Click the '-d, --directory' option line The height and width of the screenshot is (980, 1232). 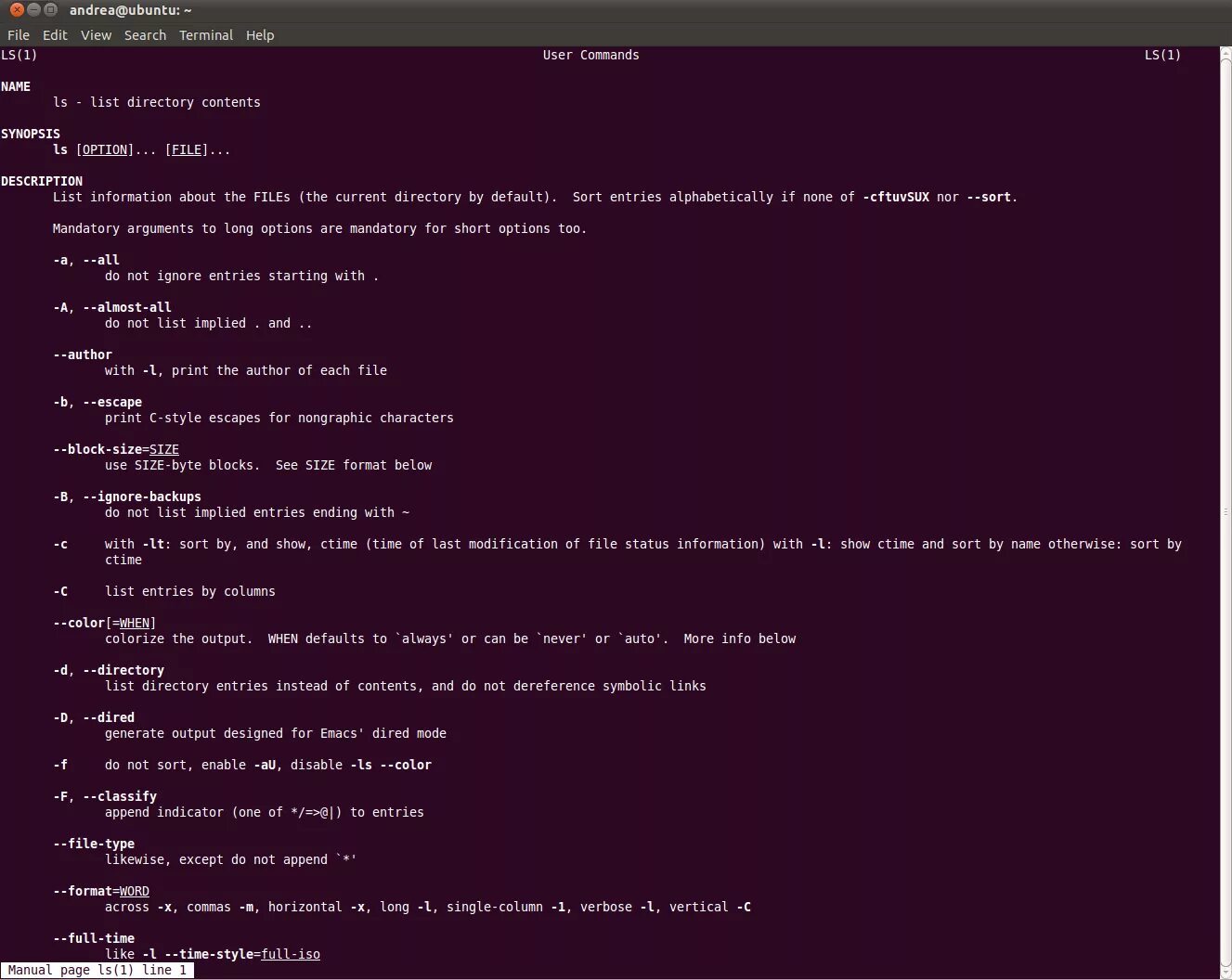point(109,670)
